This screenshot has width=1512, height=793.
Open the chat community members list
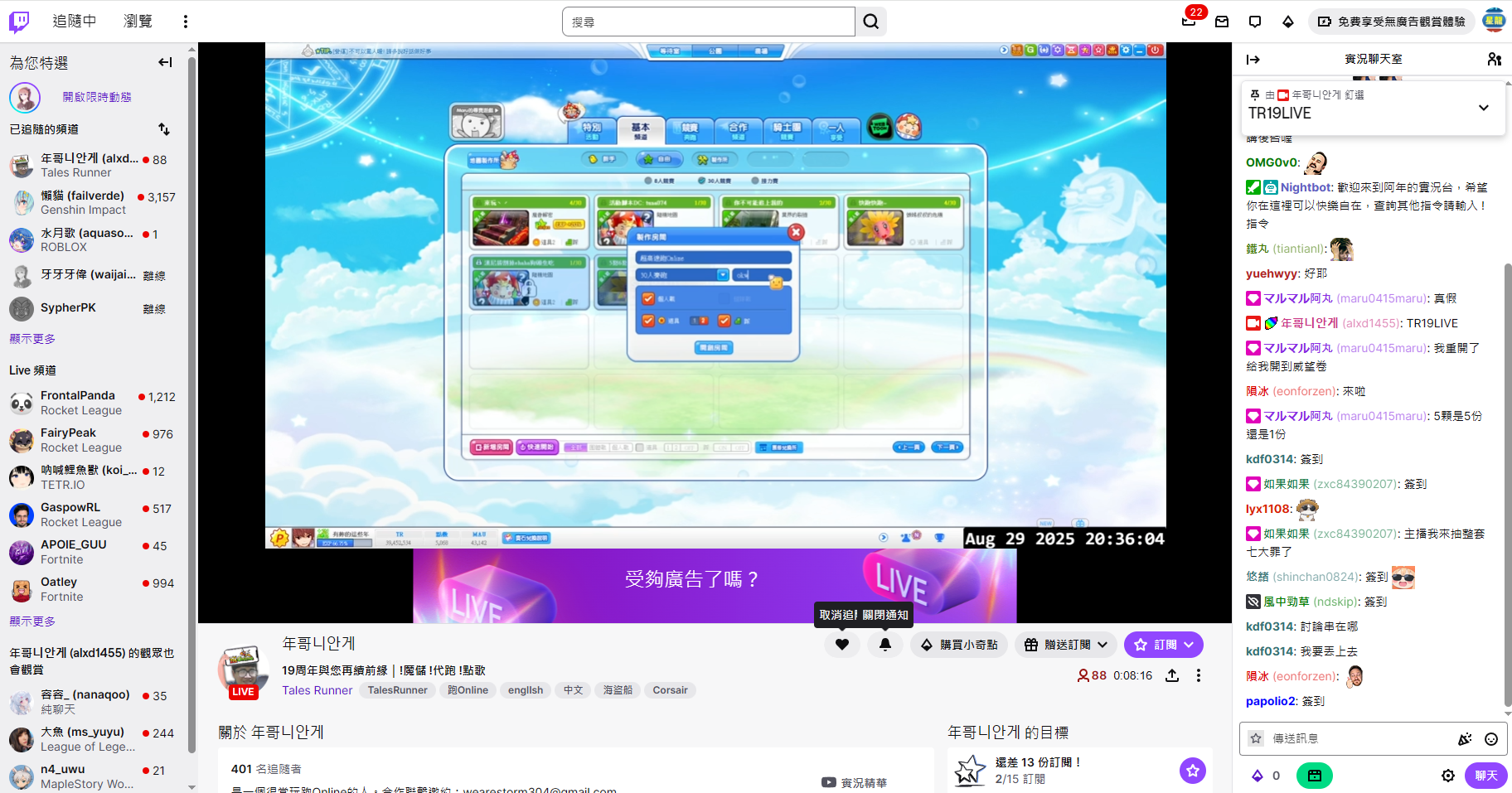tap(1494, 59)
